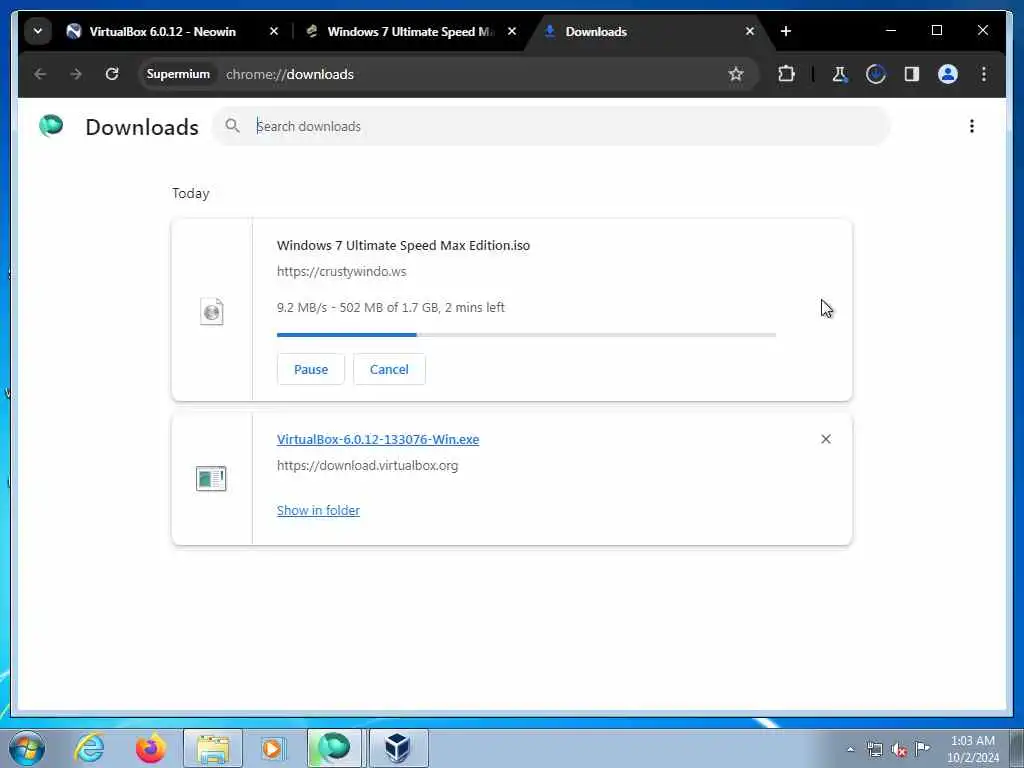The height and width of the screenshot is (768, 1024).
Task: Click Supermium browser taskbar button
Action: [334, 748]
